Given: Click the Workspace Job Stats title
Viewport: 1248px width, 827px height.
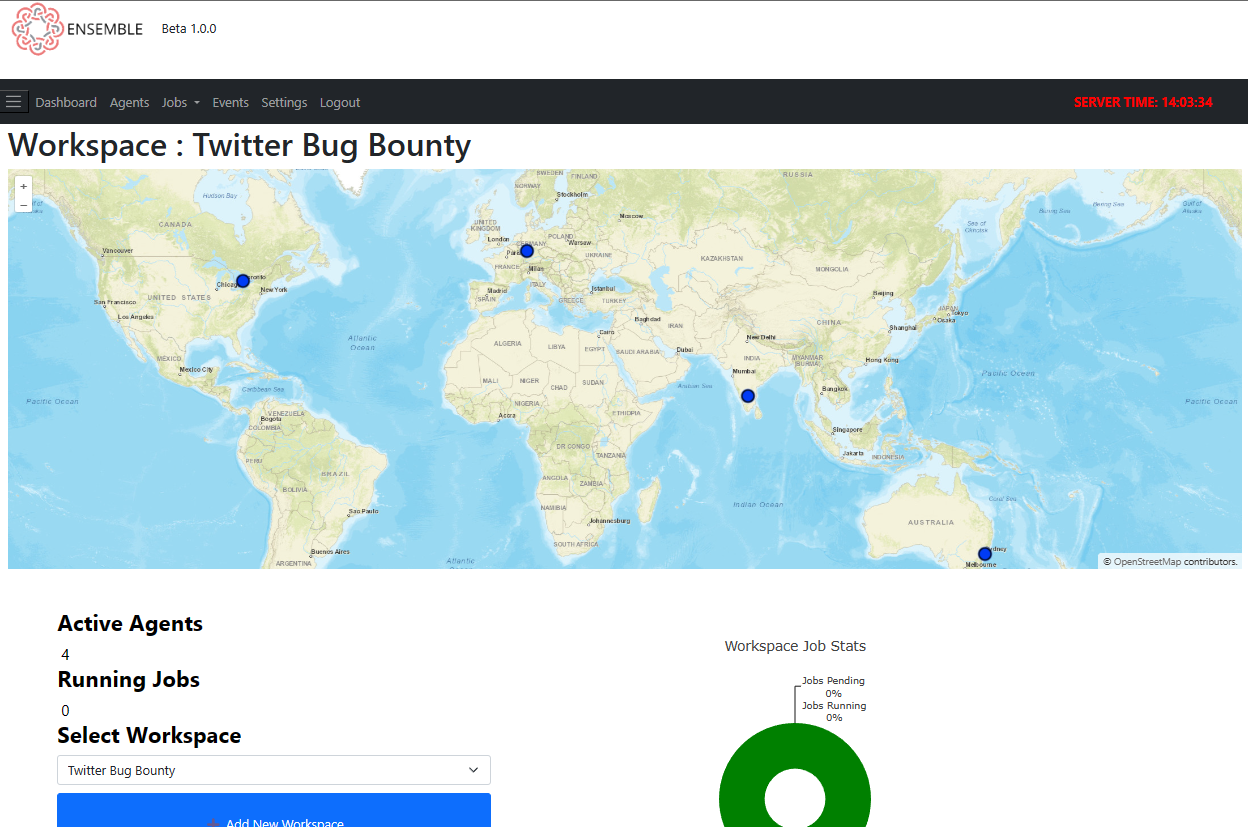Looking at the screenshot, I should [795, 646].
